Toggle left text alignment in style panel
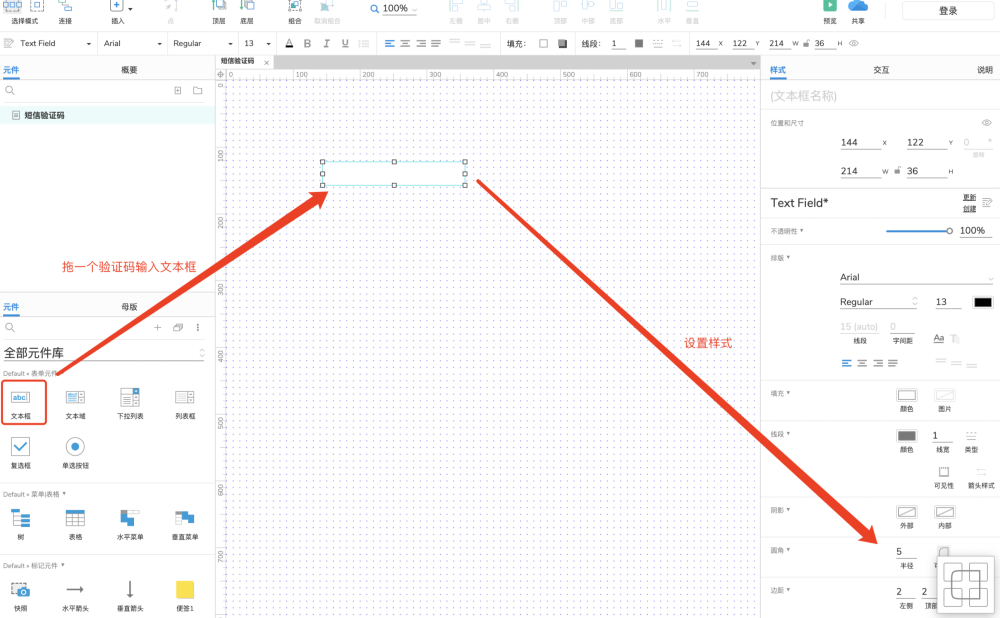Viewport: 1000px width, 618px height. pyautogui.click(x=846, y=363)
